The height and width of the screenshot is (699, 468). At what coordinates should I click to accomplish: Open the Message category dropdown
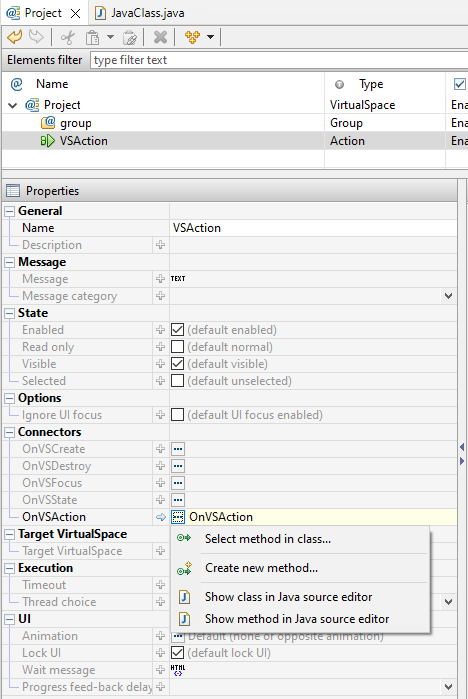pos(448,296)
